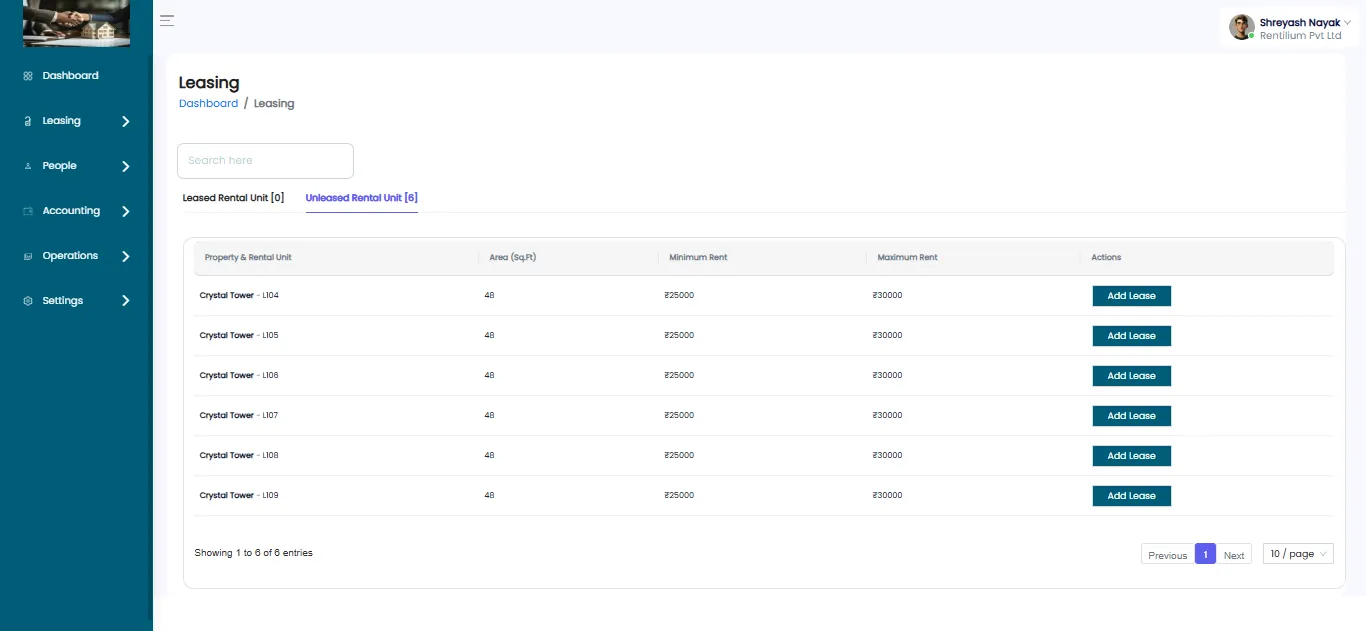Click the Settings gear icon in sidebar
The image size is (1366, 631).
pos(28,301)
